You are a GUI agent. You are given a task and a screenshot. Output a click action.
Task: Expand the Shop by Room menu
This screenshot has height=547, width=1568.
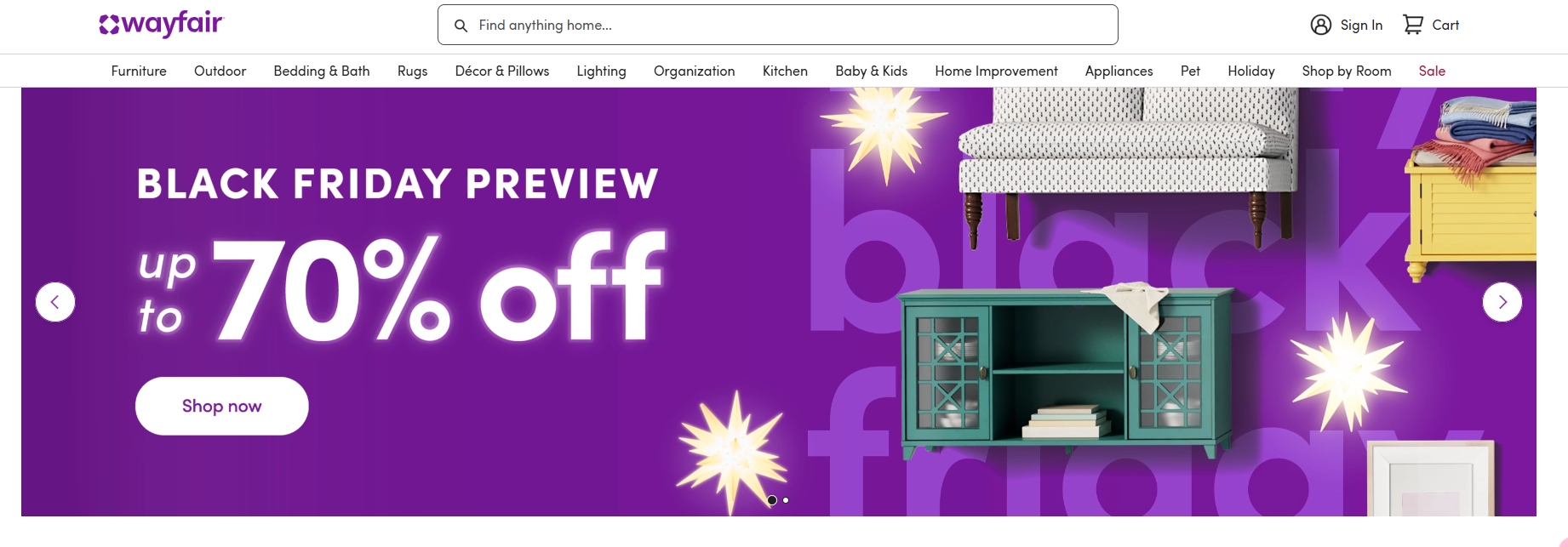[1346, 71]
